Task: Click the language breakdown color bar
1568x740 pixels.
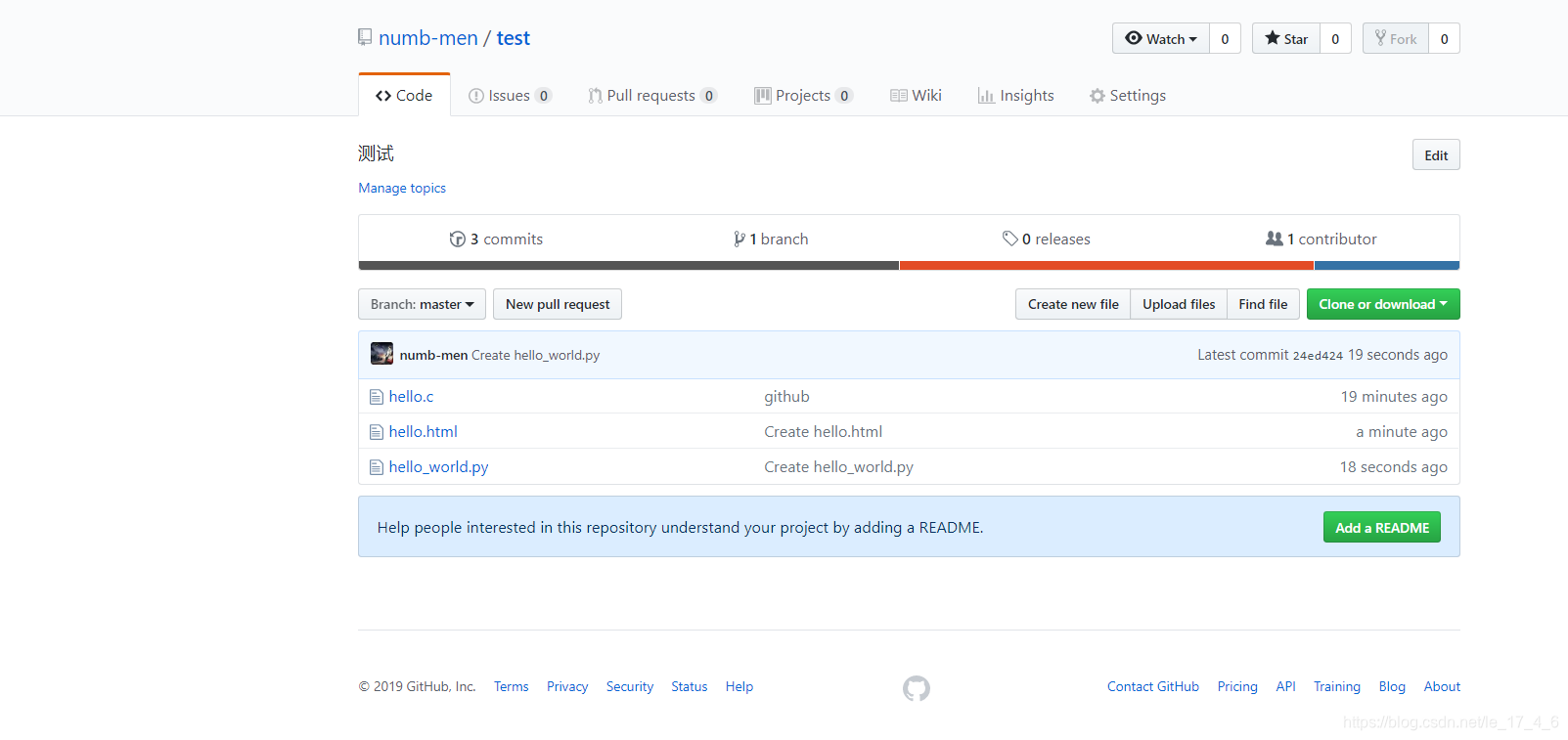Action: click(909, 265)
